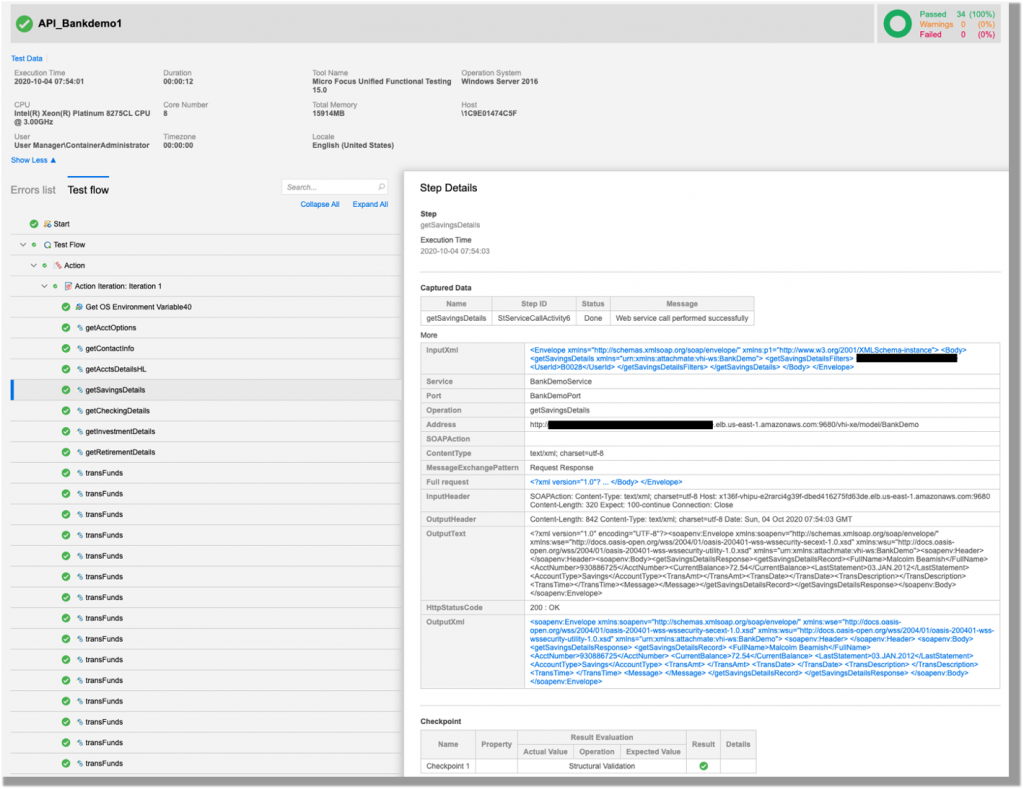Click the Collapse All link

click(318, 204)
